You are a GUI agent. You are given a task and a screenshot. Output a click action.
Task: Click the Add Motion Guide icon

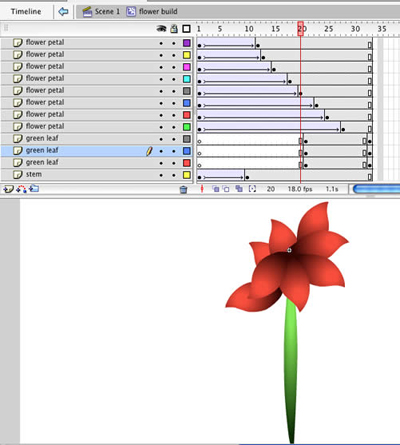tap(21, 189)
